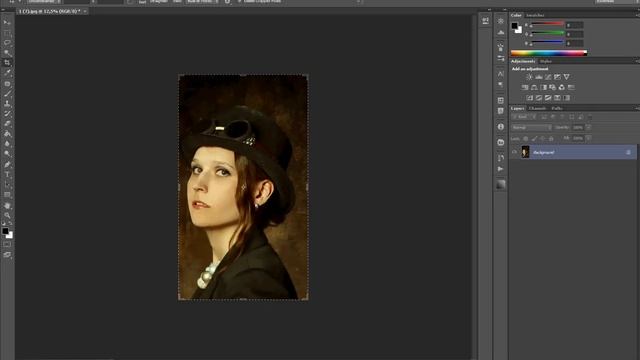The image size is (640, 360).
Task: Select the Quick Selection tool
Action: (x=7, y=53)
